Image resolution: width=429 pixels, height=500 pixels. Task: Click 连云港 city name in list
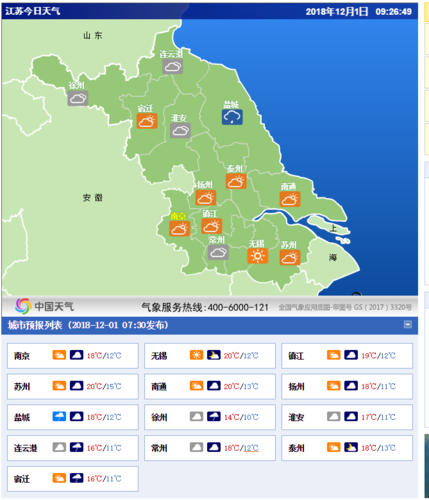25,448
